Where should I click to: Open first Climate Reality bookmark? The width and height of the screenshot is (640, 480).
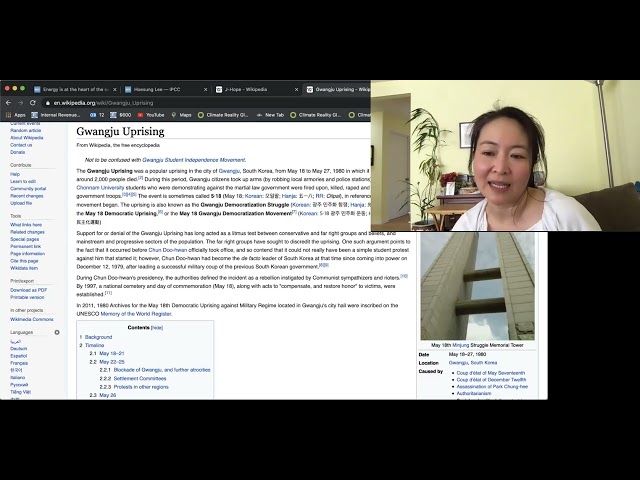(x=223, y=115)
